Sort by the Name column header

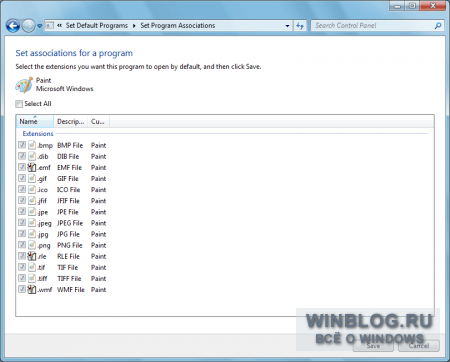point(35,122)
